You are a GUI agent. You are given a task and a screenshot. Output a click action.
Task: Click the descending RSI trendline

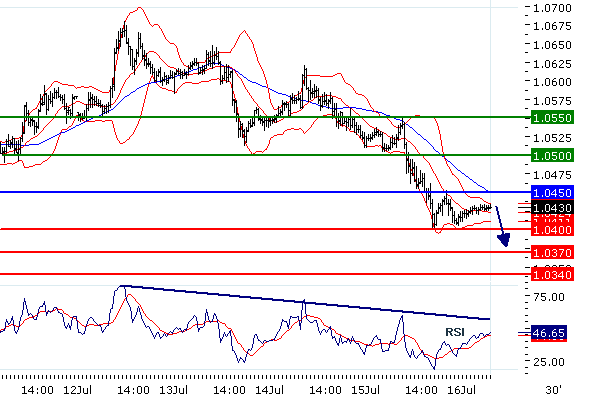click(305, 302)
